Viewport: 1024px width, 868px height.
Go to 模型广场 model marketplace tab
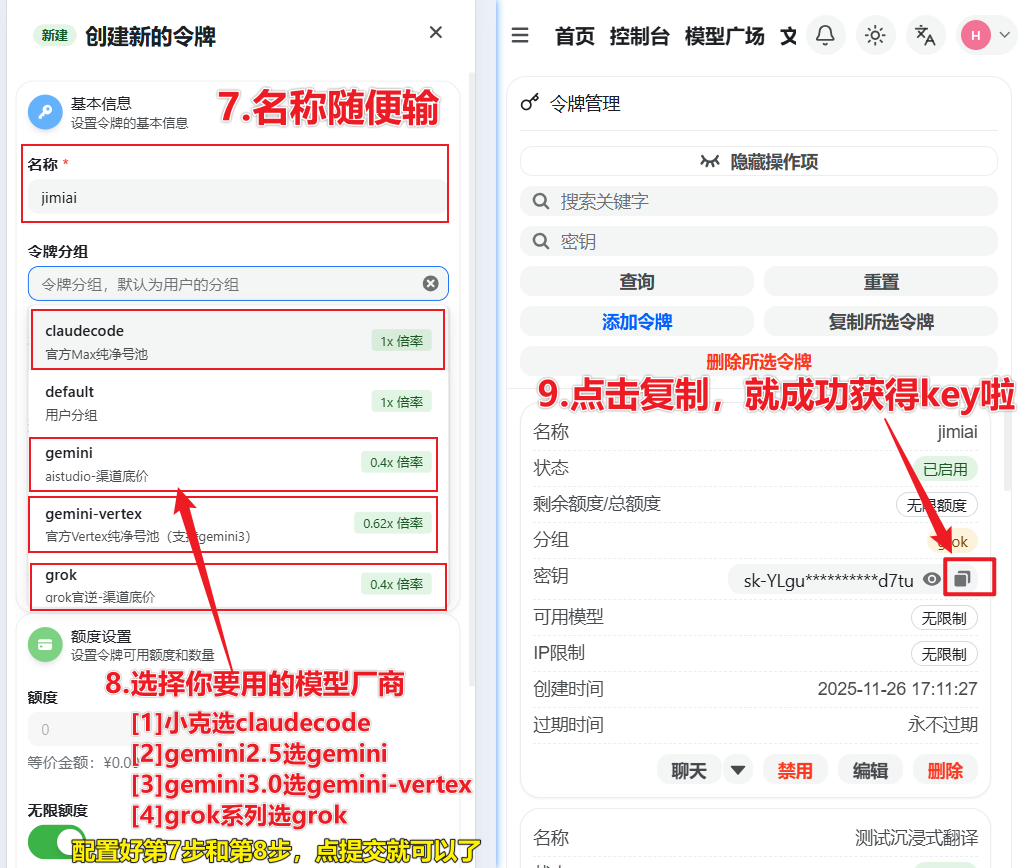tap(724, 37)
